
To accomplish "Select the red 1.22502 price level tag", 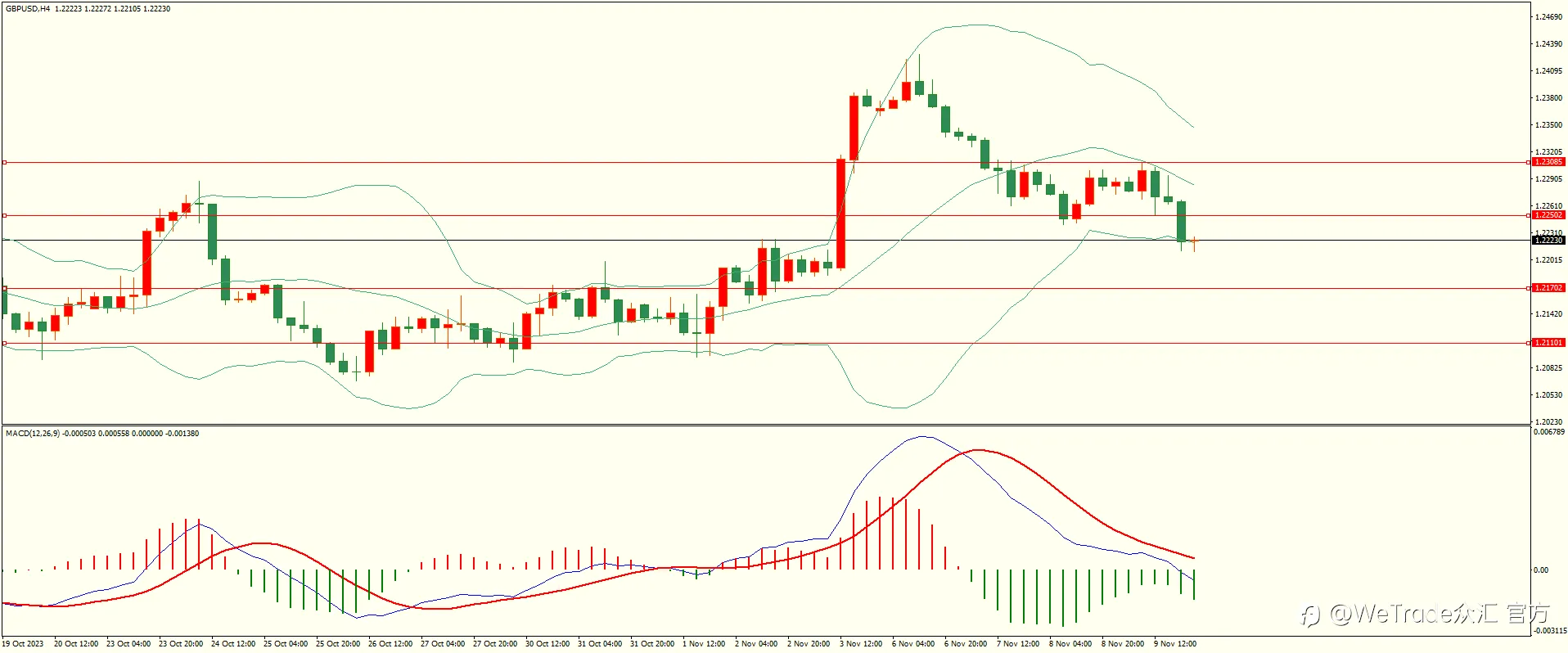I will pyautogui.click(x=1548, y=215).
